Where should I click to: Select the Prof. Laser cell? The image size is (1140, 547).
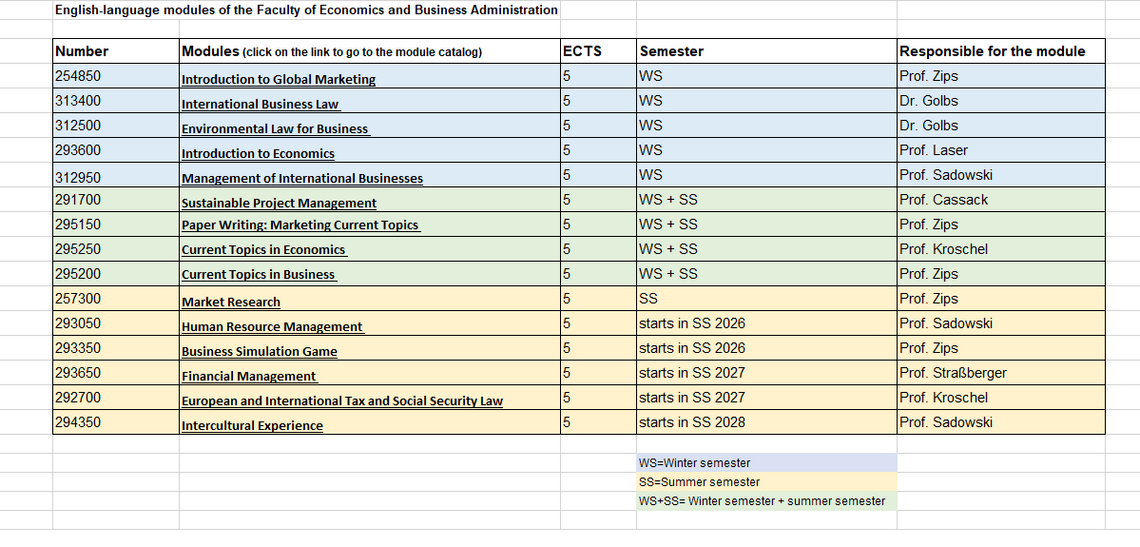point(1001,151)
